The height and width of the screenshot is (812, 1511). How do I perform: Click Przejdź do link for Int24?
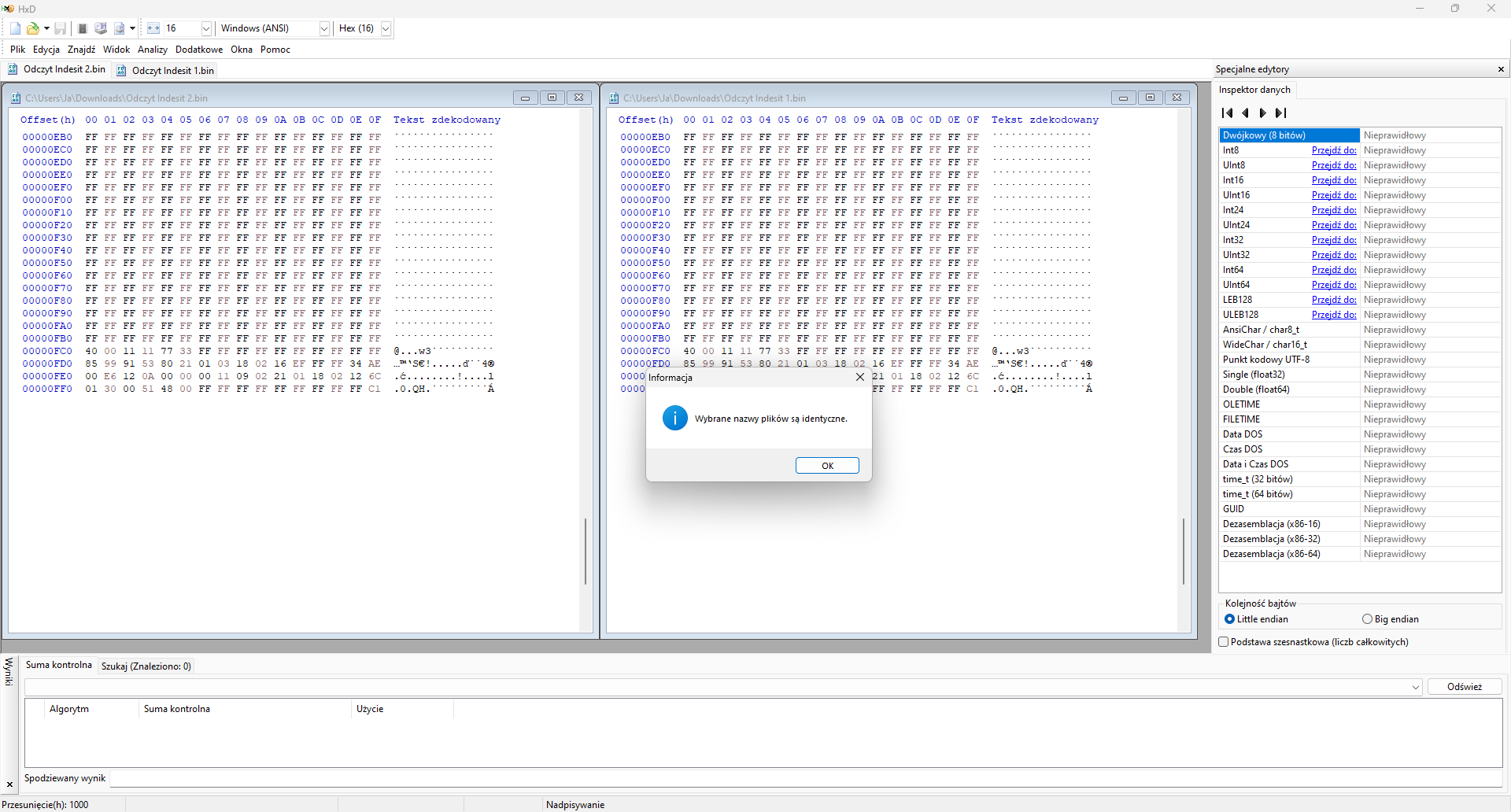pos(1334,210)
